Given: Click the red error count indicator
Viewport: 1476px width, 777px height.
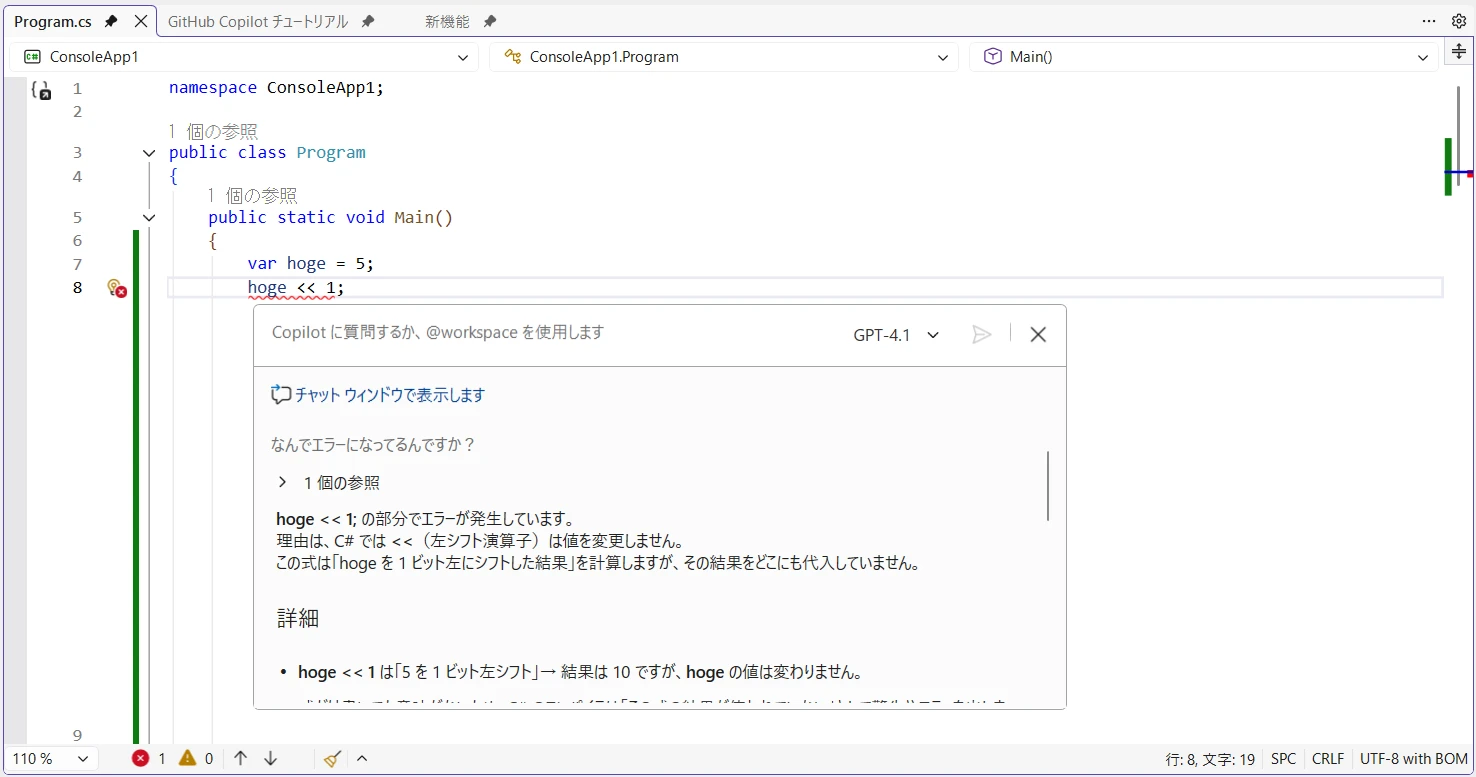Looking at the screenshot, I should click(149, 759).
